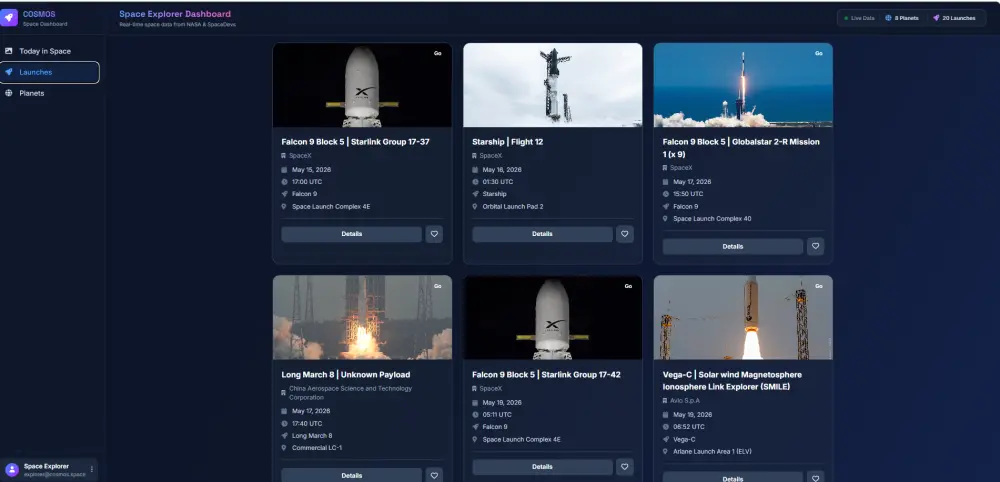Open user menu three-dots icon
The width and height of the screenshot is (1000, 482).
92,469
